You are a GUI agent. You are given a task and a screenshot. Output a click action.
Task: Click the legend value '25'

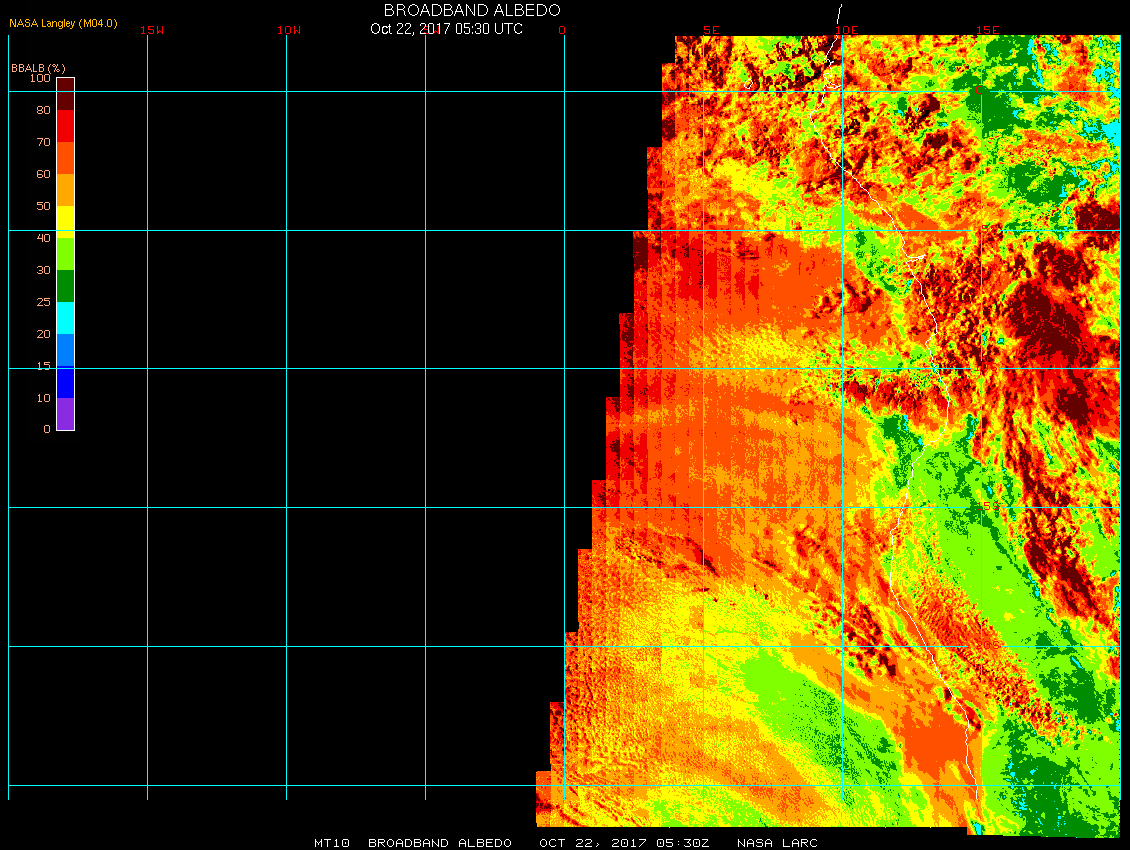point(44,302)
